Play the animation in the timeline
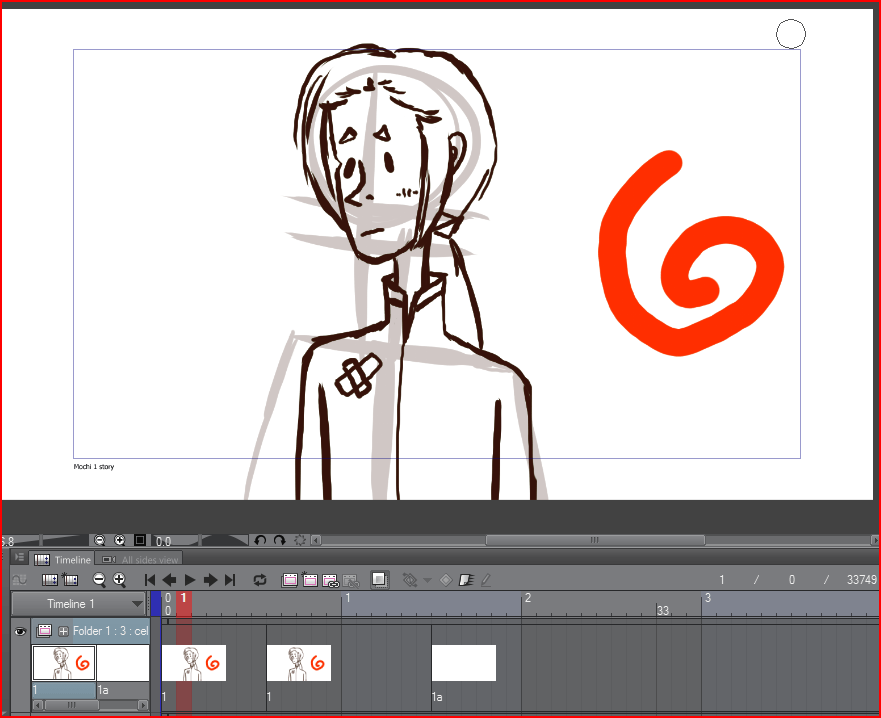The image size is (881, 718). 190,580
